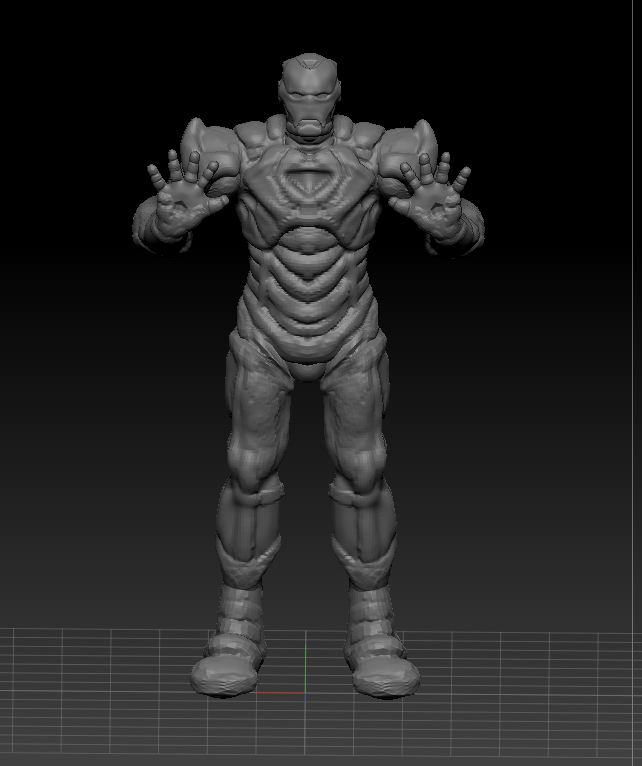Click the armored model's helmet faceplate

[x=308, y=98]
